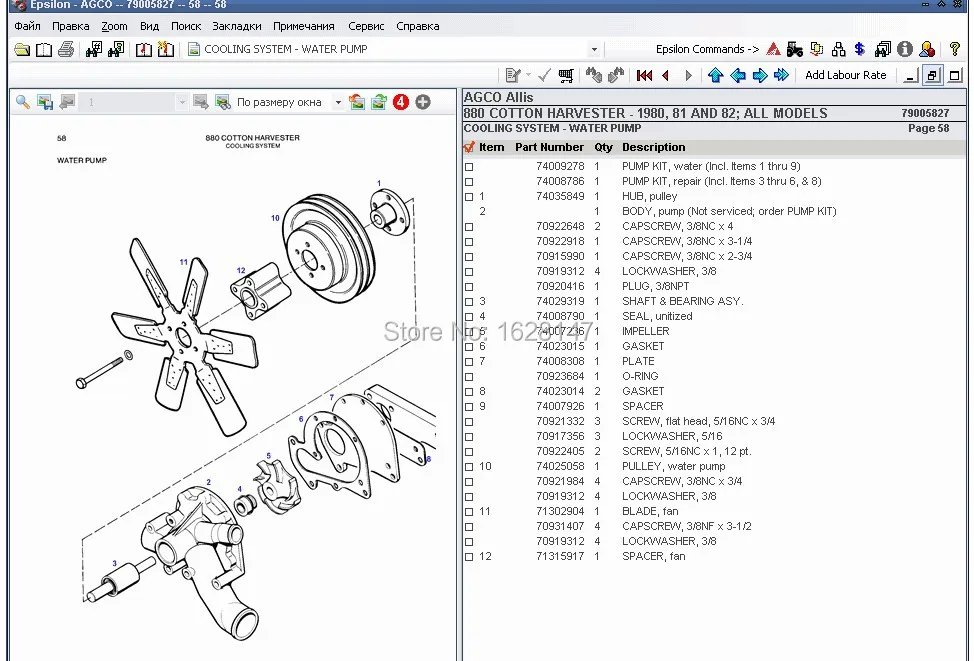Image resolution: width=974 pixels, height=661 pixels.
Task: Open the Закладки menu
Action: [237, 26]
